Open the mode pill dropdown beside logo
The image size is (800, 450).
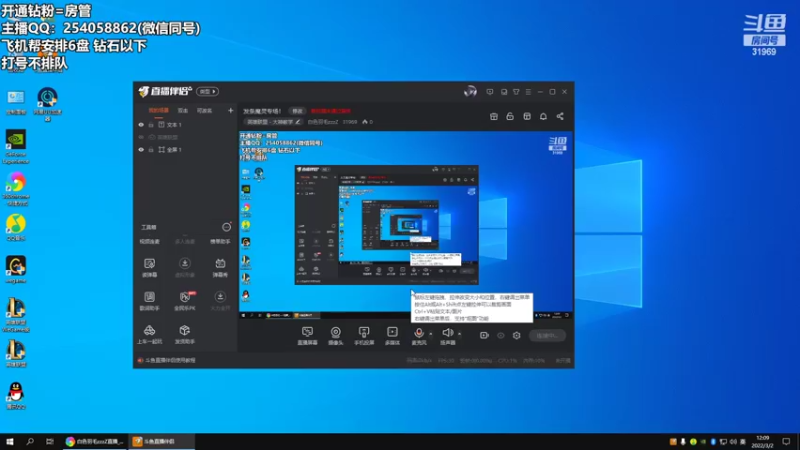pos(207,91)
